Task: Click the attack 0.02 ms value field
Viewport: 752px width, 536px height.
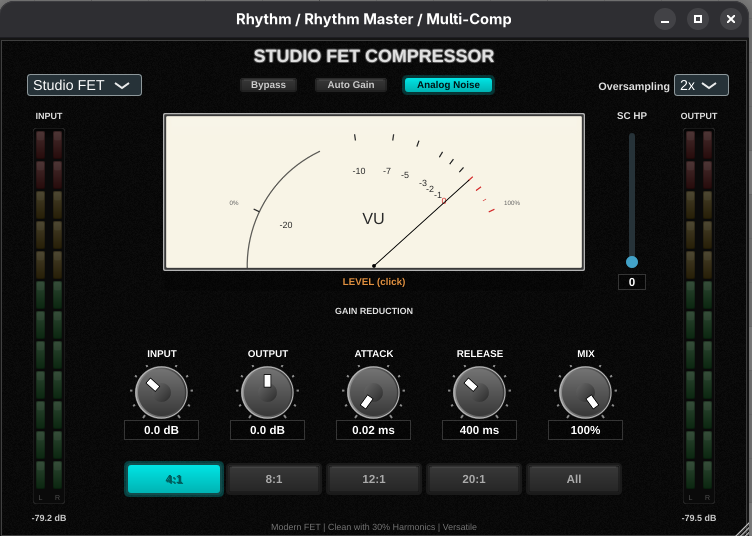Action: pyautogui.click(x=373, y=430)
